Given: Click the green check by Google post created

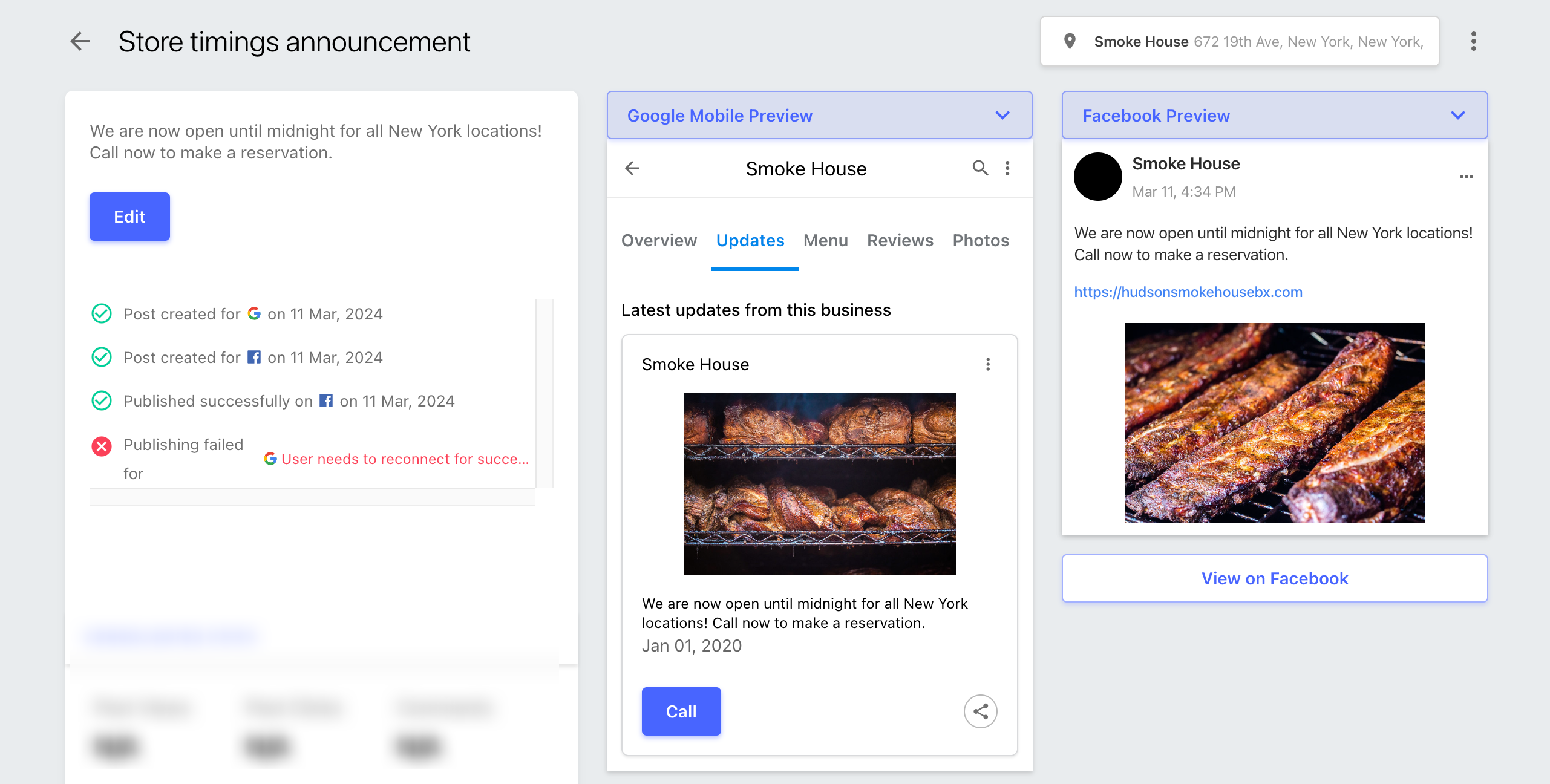Looking at the screenshot, I should pyautogui.click(x=102, y=313).
